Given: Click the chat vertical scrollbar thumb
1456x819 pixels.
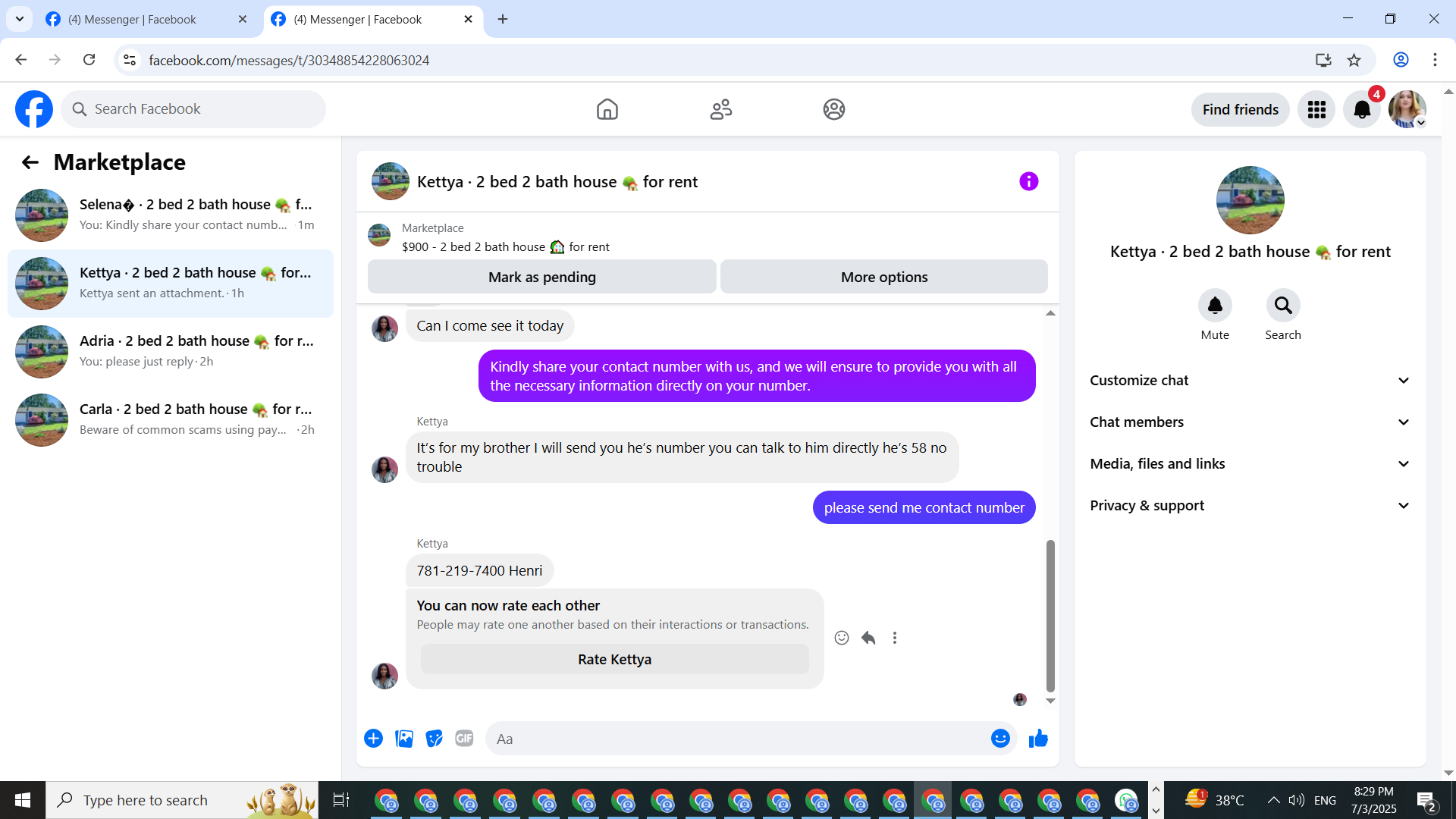Looking at the screenshot, I should (x=1050, y=614).
